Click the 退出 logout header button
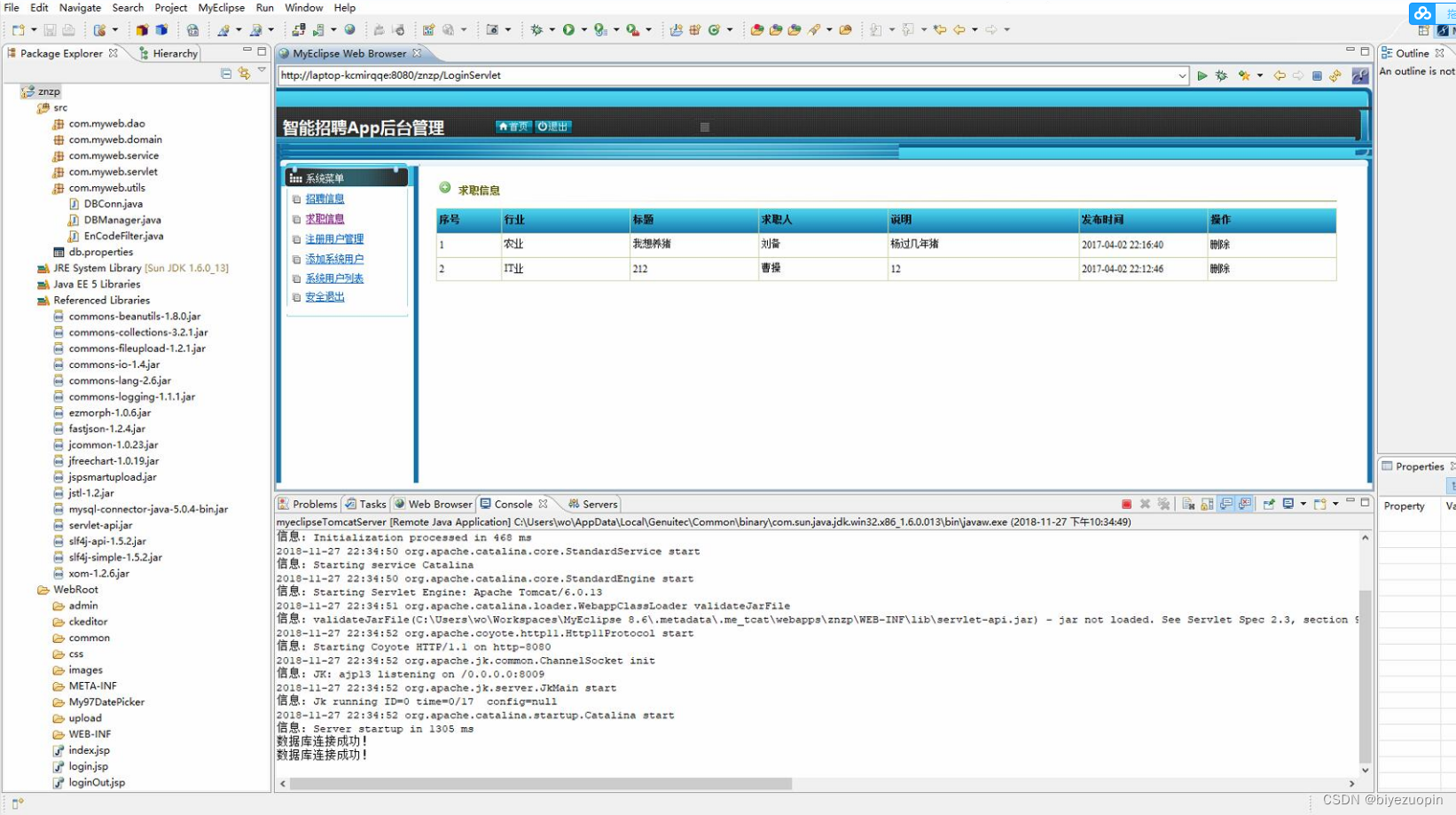 553,127
